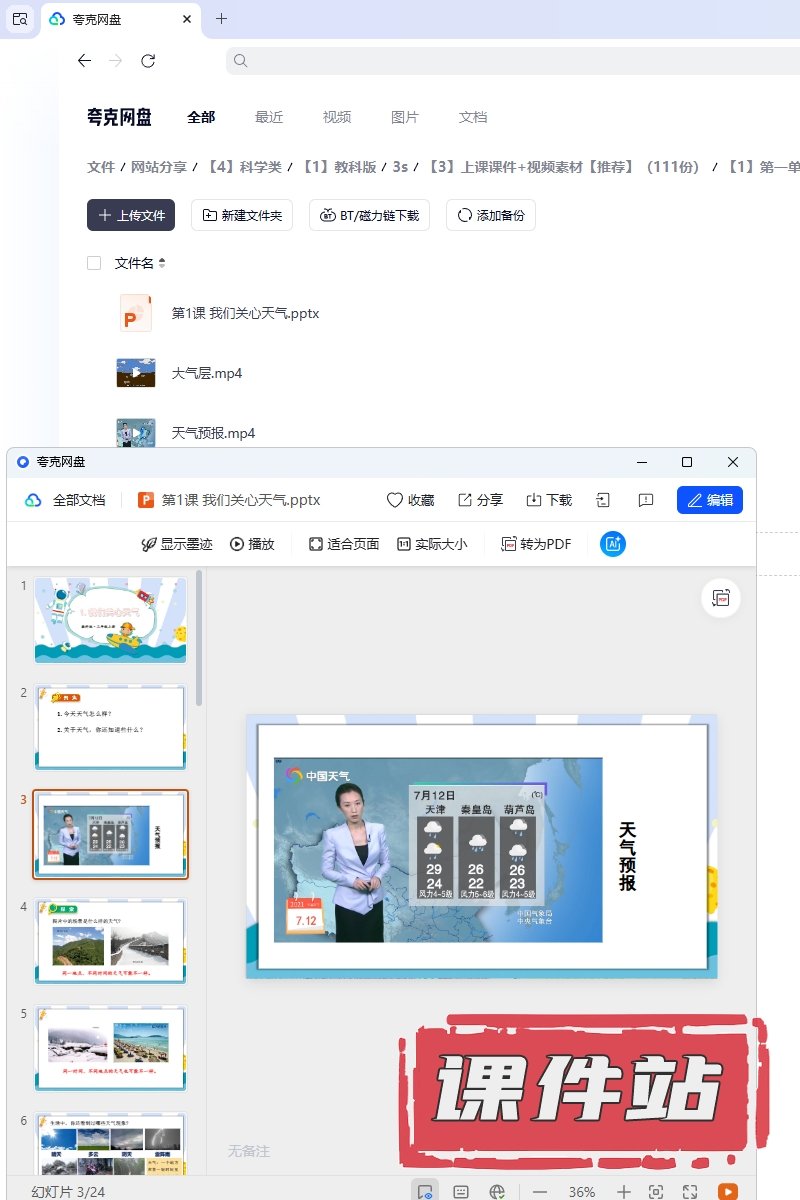Click the 转为PDF convert button
800x1200 pixels.
click(536, 544)
